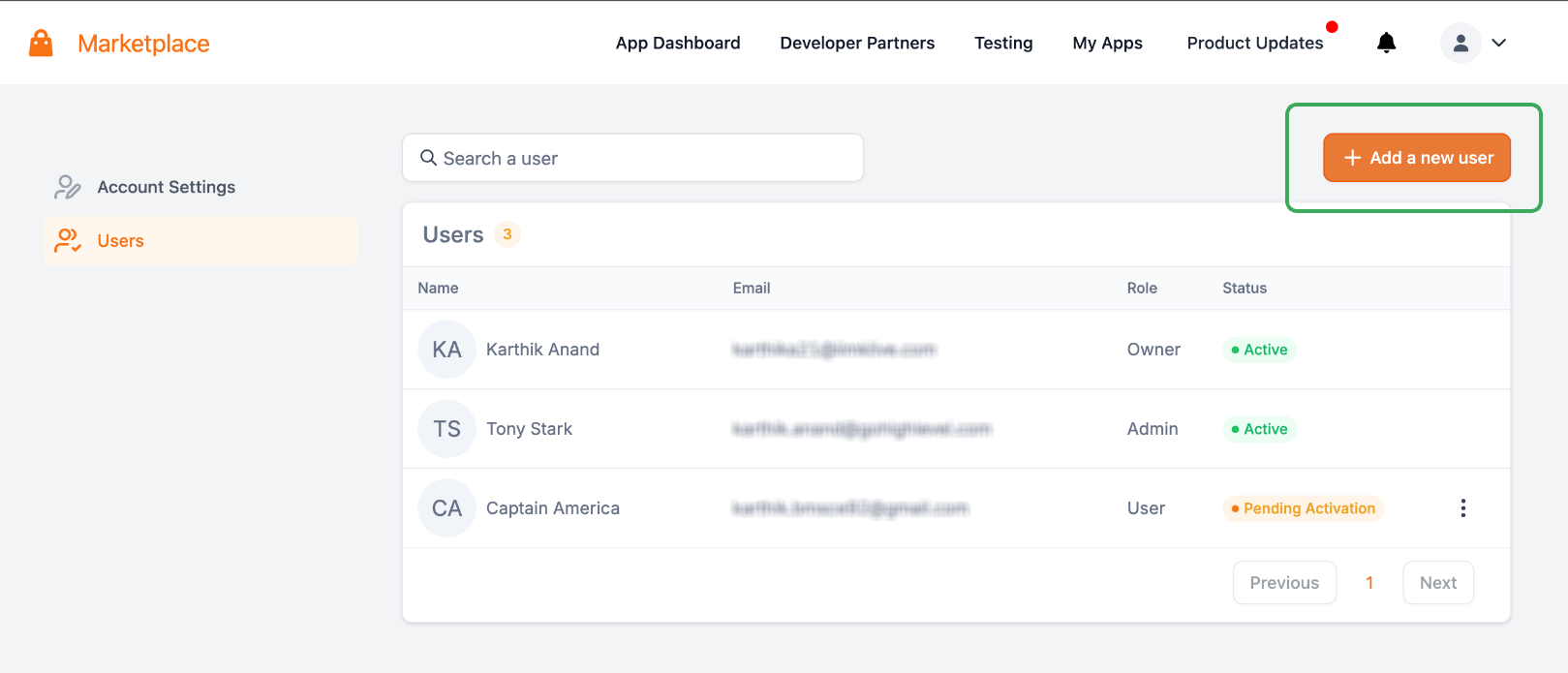Open My Apps in navigation
The image size is (1568, 673).
pyautogui.click(x=1107, y=43)
